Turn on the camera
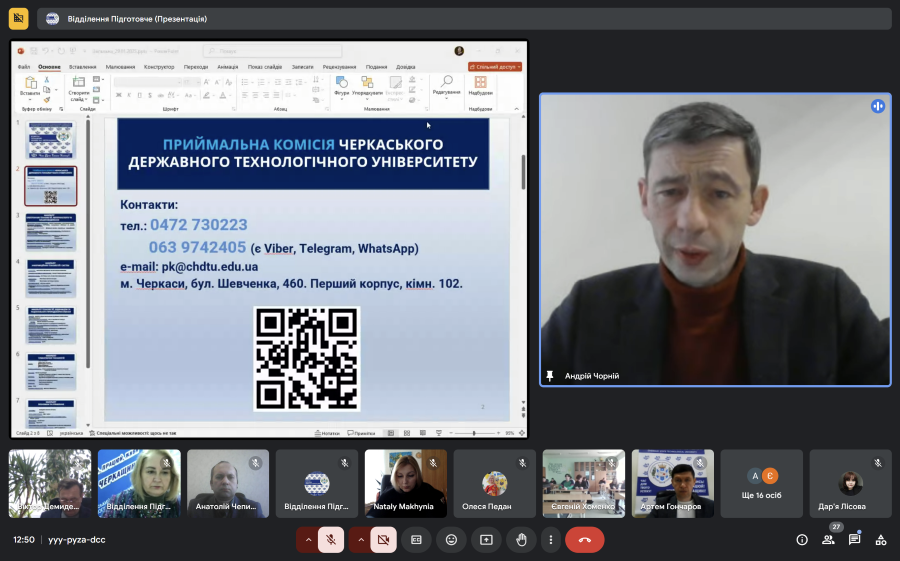 click(383, 540)
